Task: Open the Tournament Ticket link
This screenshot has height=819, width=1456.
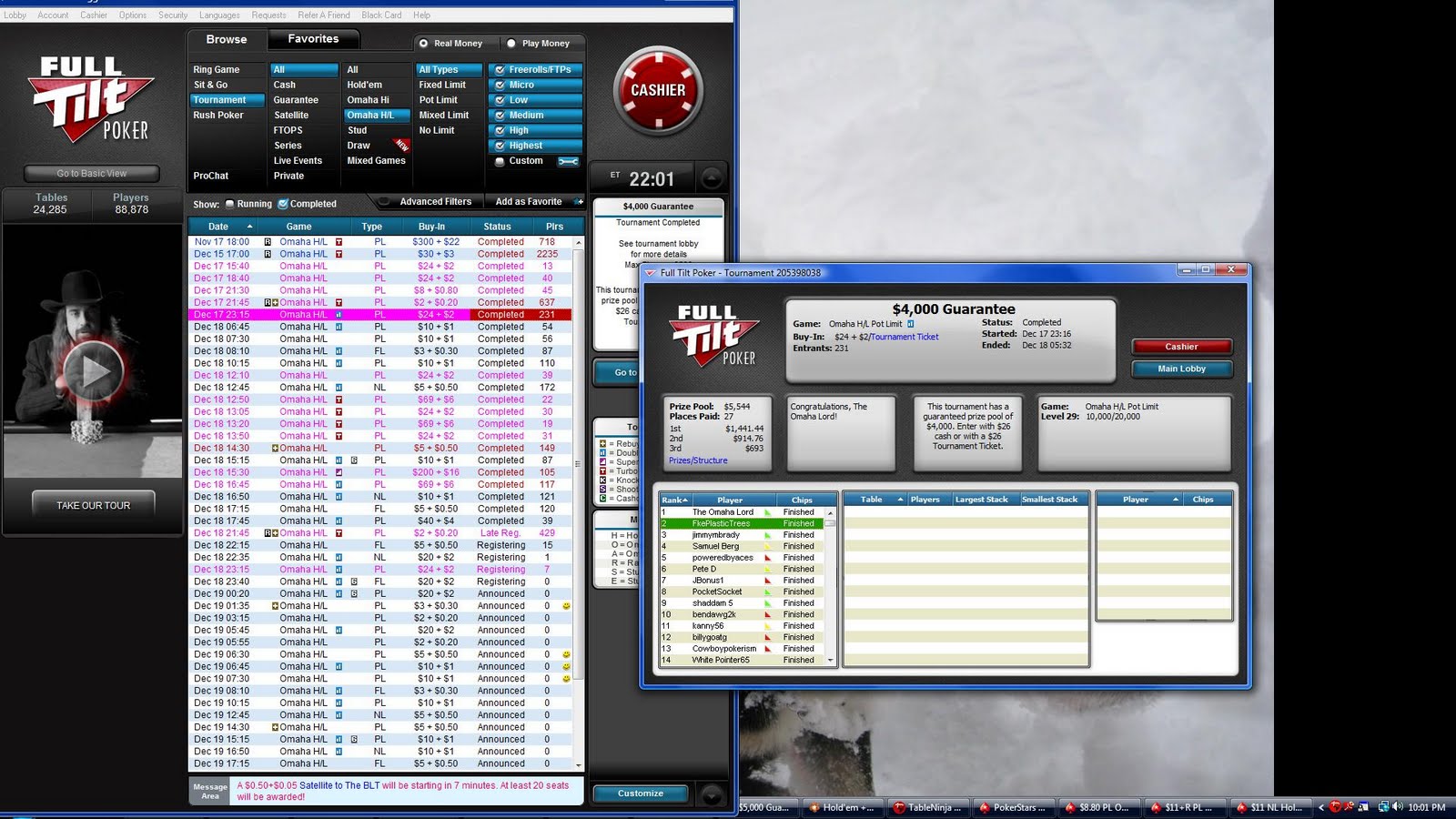Action: [904, 337]
